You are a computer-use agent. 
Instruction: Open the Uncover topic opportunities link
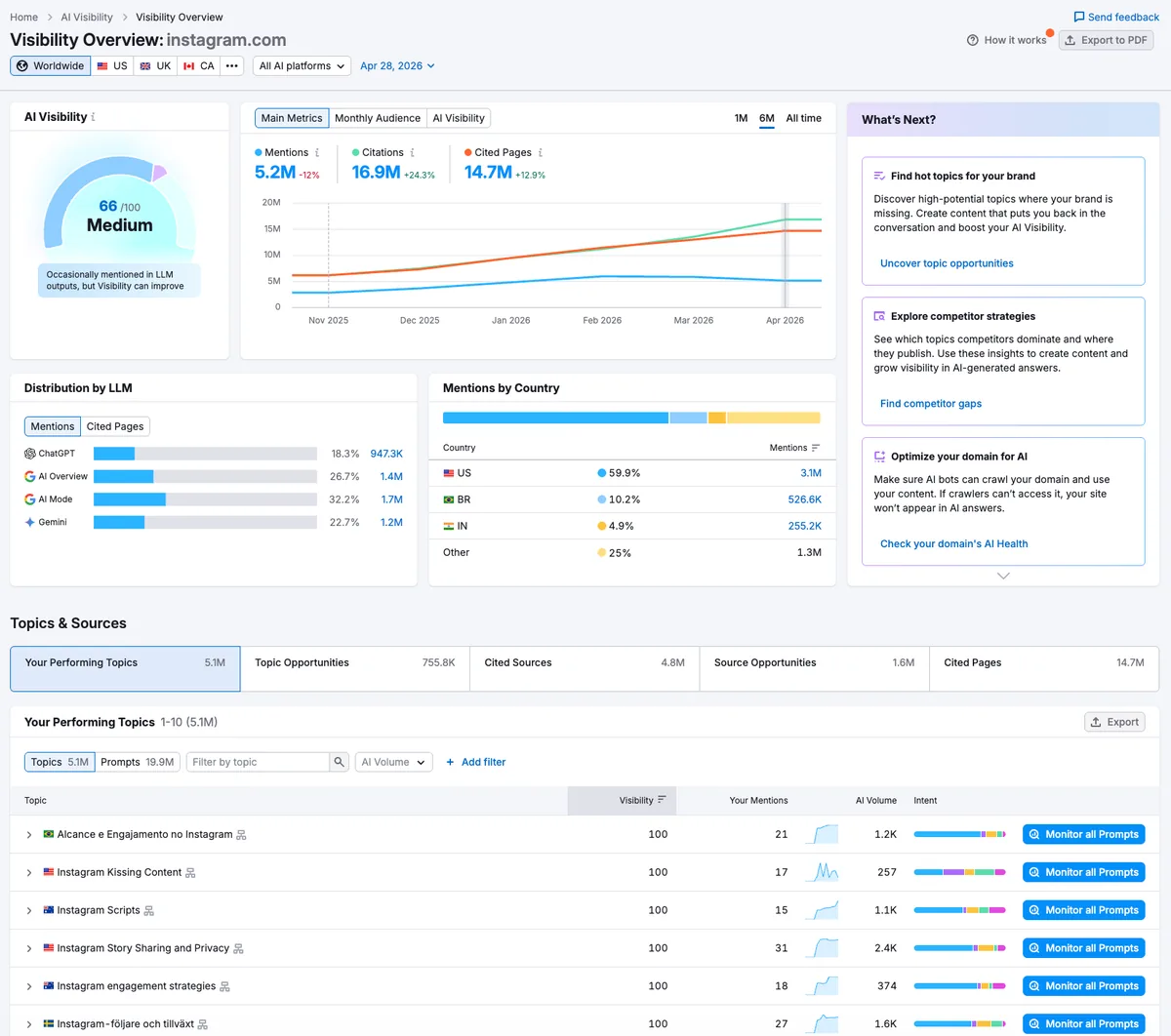tap(947, 263)
